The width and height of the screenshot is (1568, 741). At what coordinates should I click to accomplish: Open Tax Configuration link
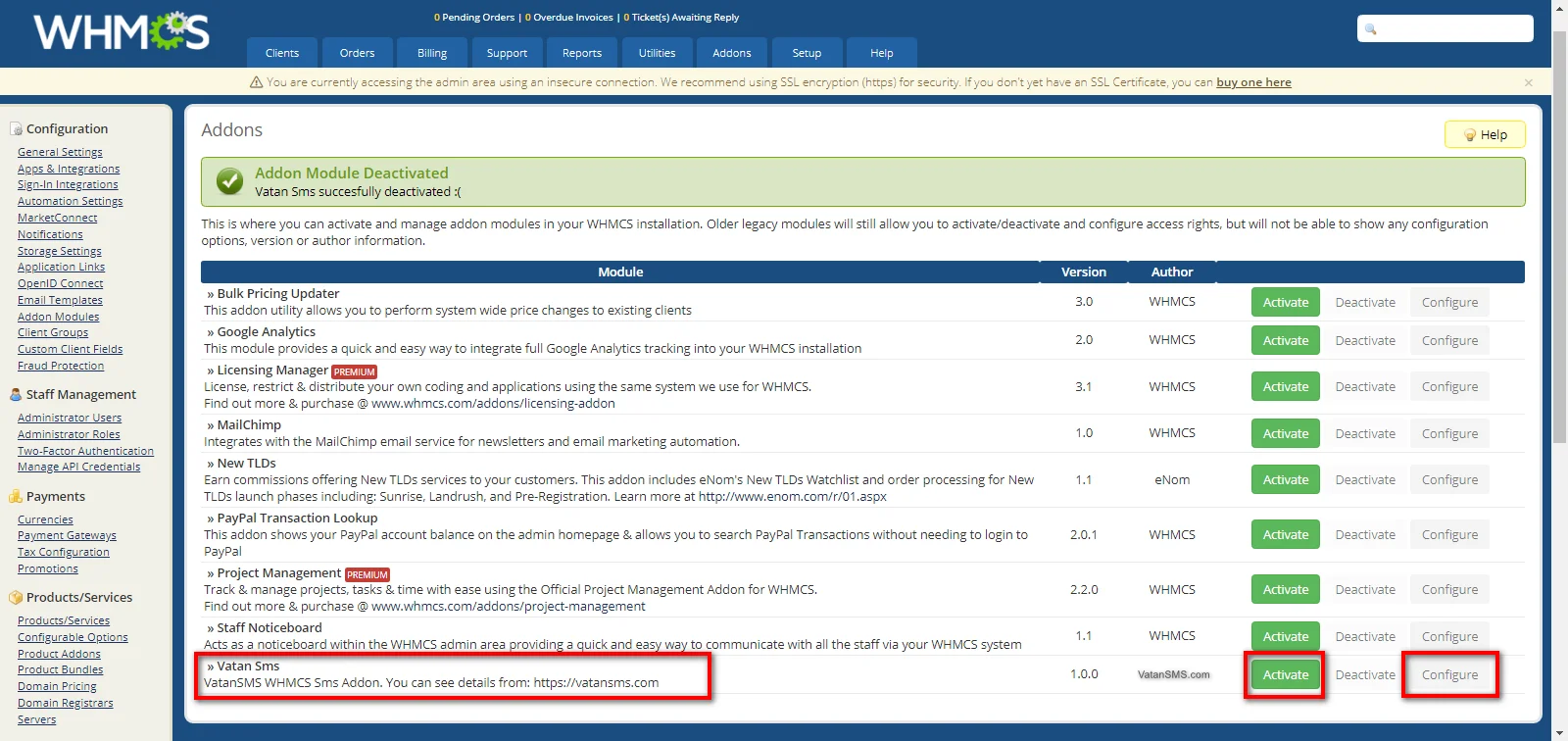64,552
